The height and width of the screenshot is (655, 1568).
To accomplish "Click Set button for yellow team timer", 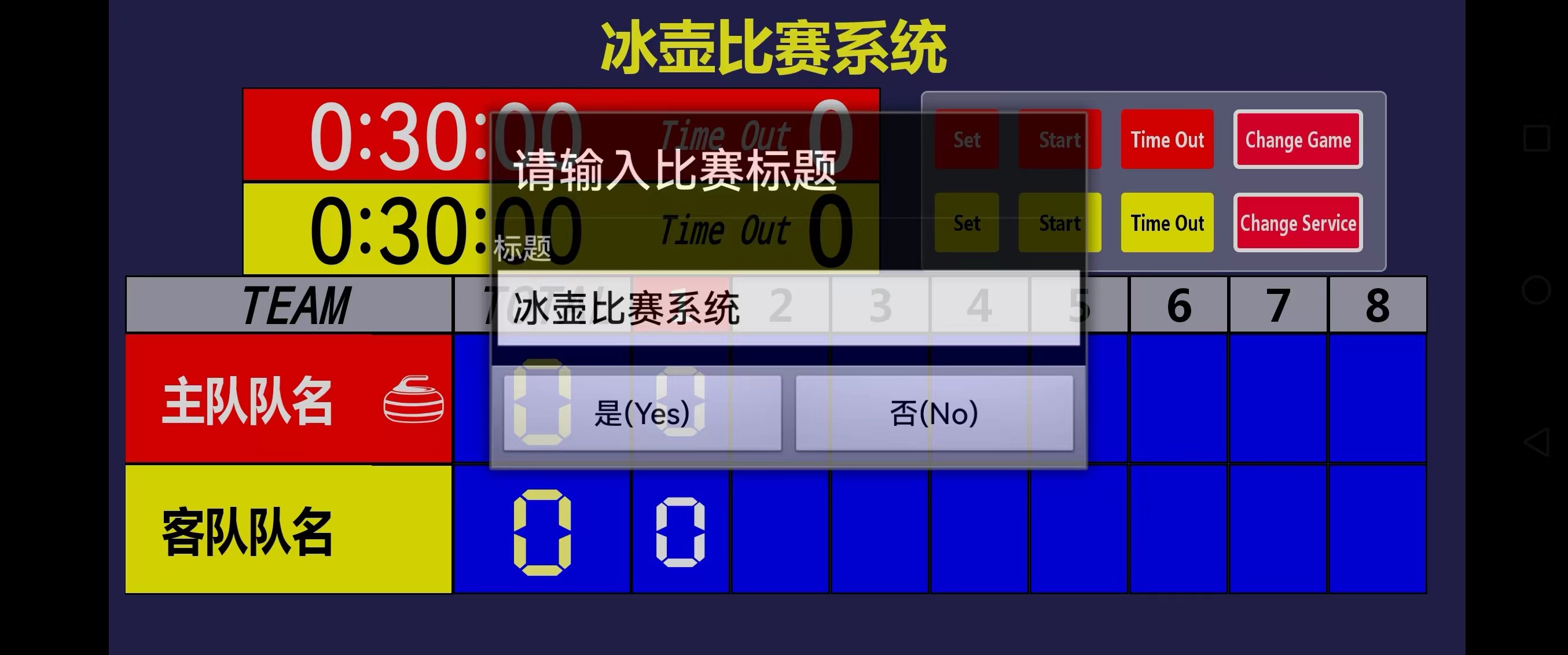I will tap(964, 223).
